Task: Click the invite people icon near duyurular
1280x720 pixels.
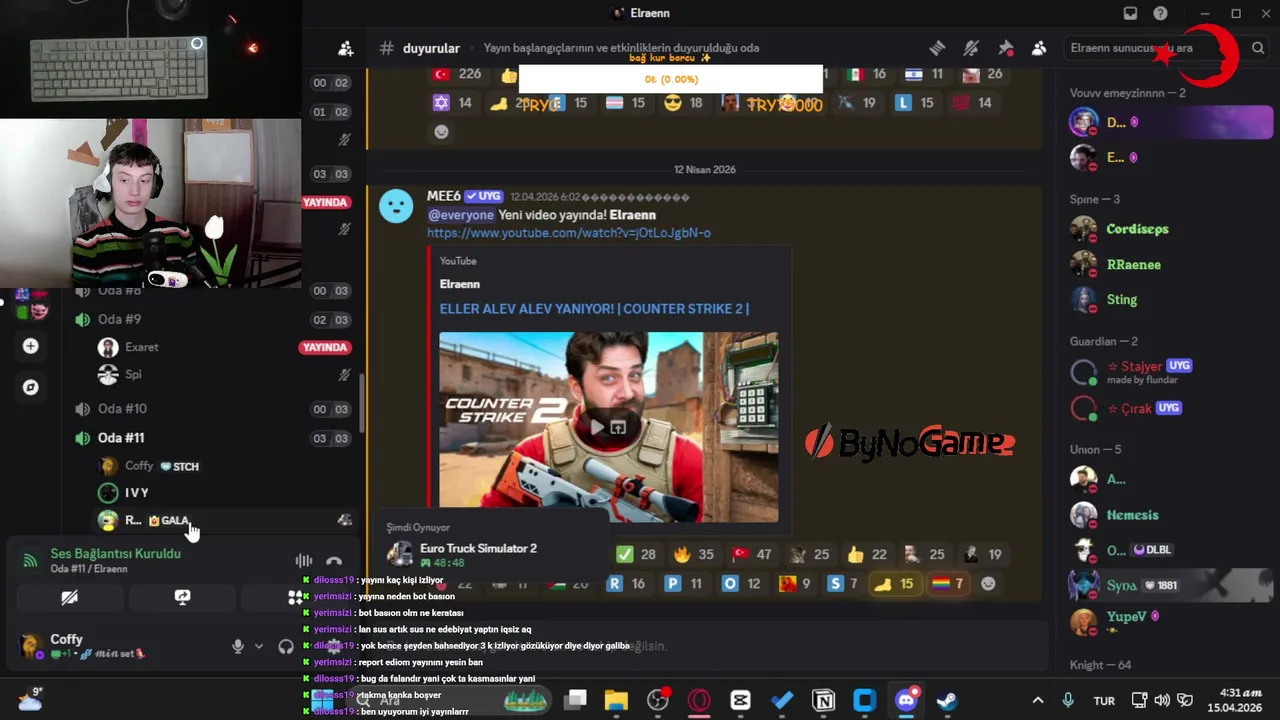Action: (346, 48)
